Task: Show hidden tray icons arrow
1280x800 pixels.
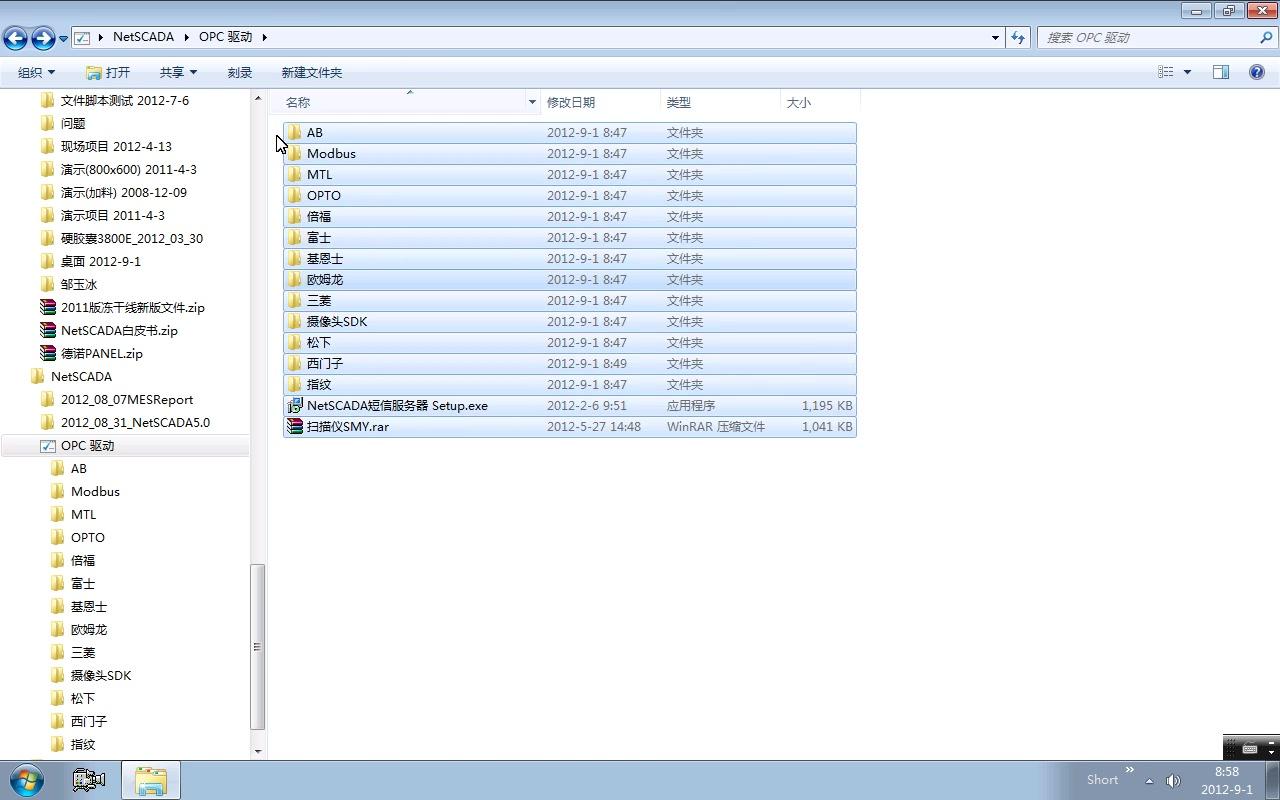Action: click(1149, 781)
